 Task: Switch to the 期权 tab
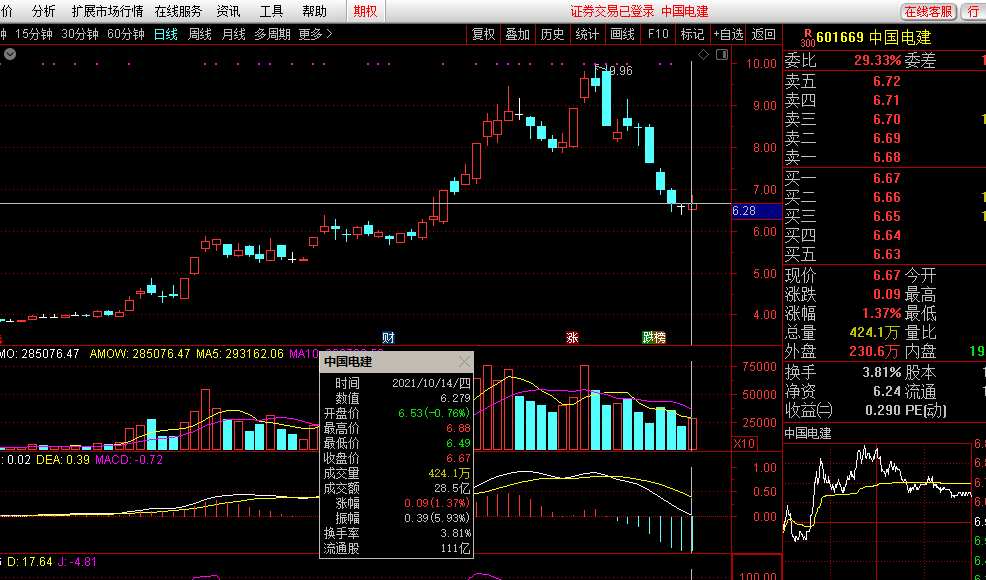[365, 11]
